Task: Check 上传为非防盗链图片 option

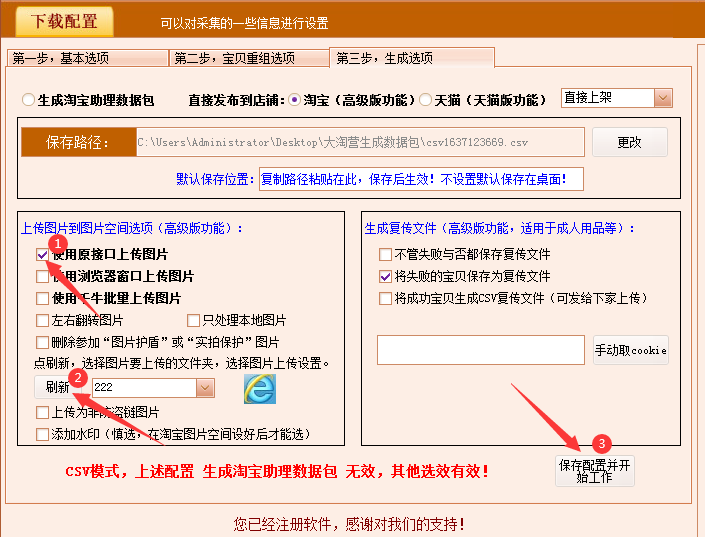Action: [42, 412]
